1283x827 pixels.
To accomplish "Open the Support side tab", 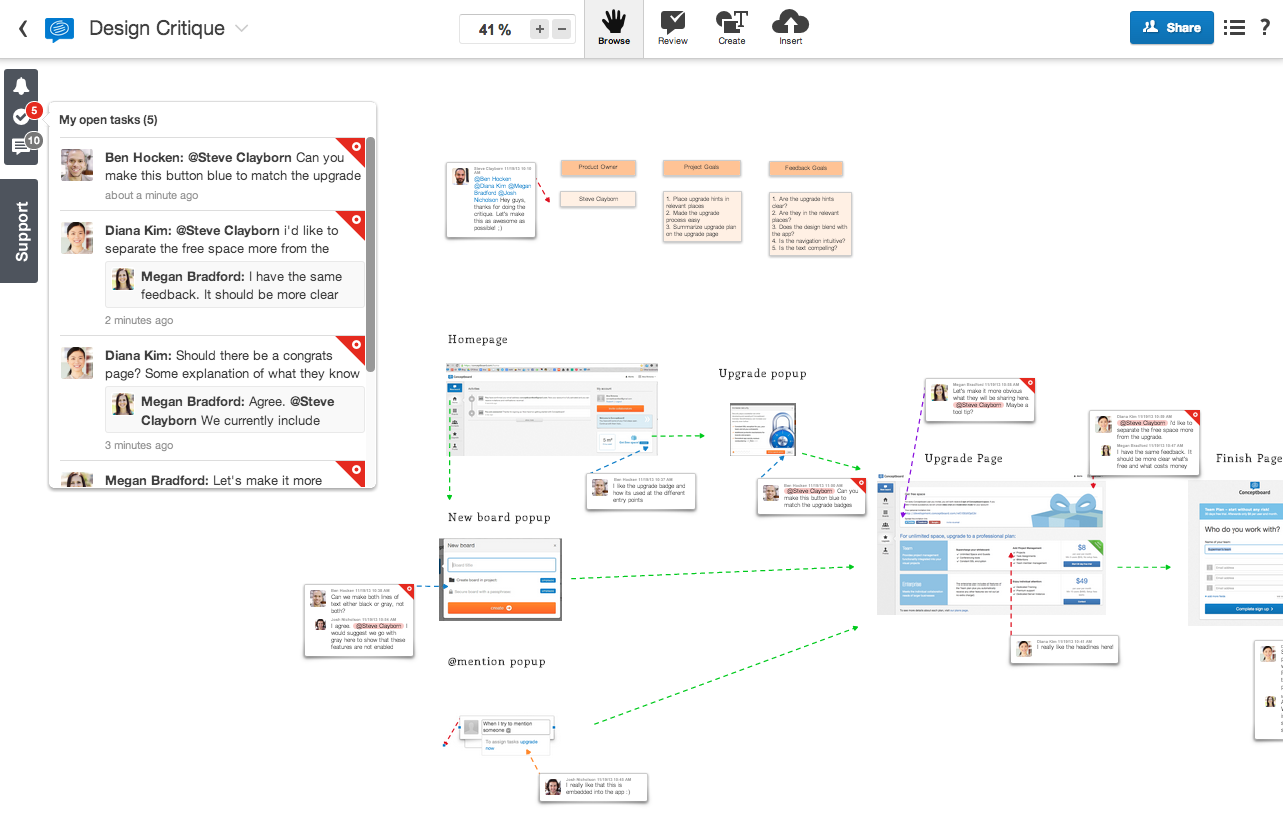I will coord(19,231).
